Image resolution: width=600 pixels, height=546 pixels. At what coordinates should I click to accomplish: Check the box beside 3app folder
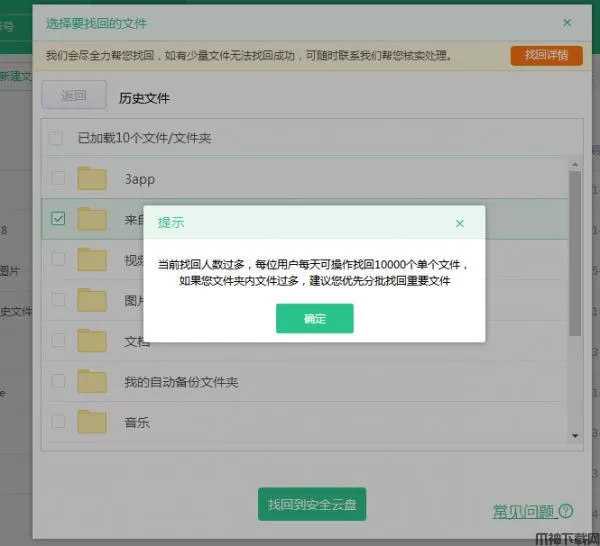click(58, 178)
